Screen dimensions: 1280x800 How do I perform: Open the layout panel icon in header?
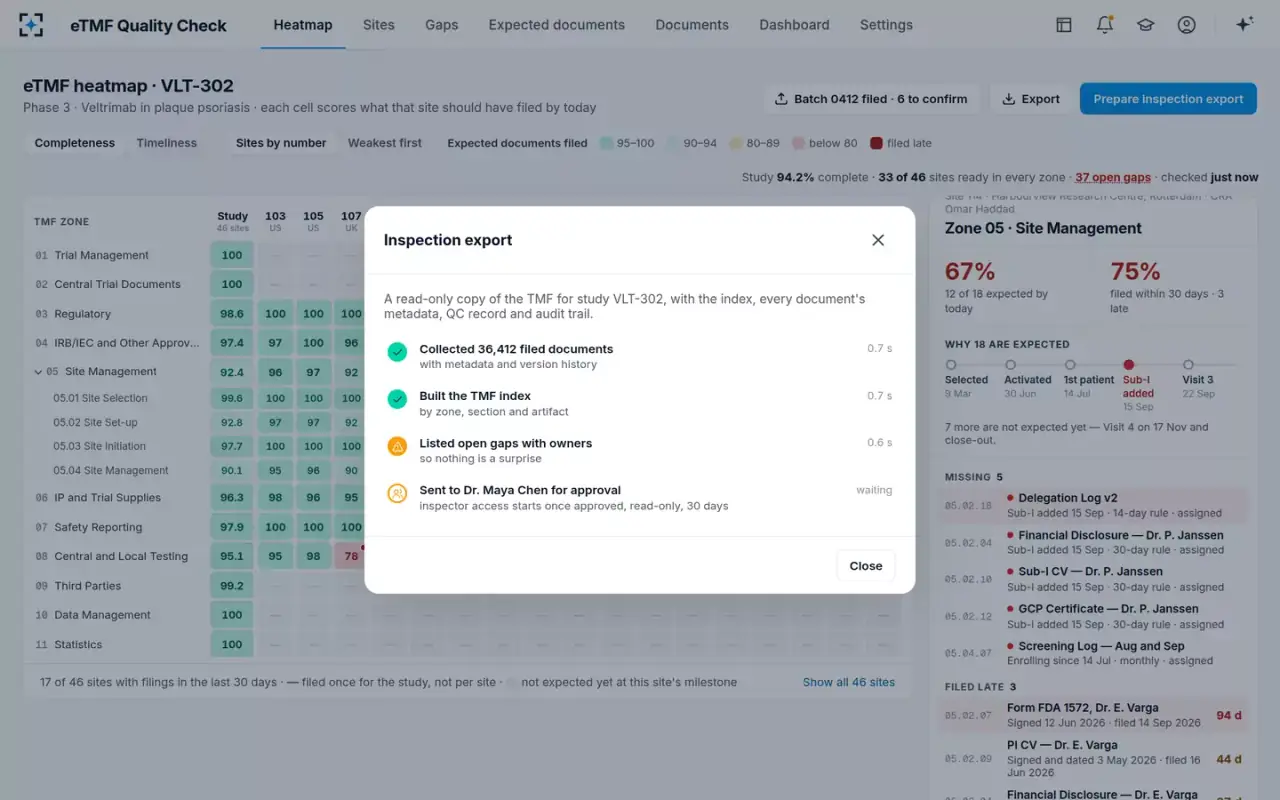(x=1064, y=25)
